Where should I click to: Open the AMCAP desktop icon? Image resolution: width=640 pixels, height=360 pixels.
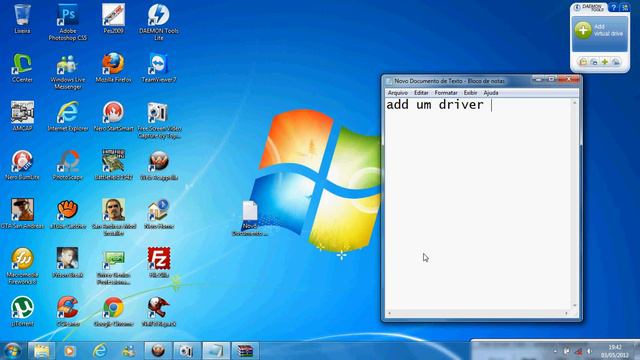pyautogui.click(x=22, y=116)
